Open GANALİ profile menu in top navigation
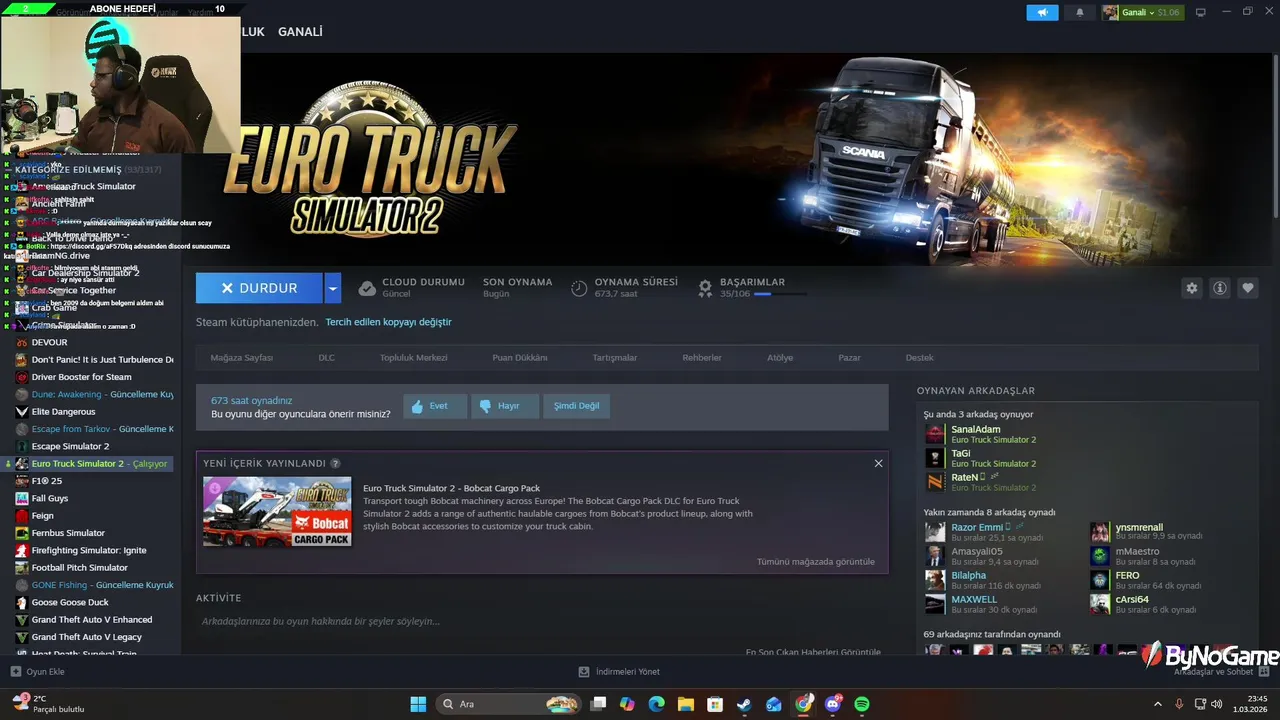Screen dimensions: 1280x720 click(x=300, y=32)
